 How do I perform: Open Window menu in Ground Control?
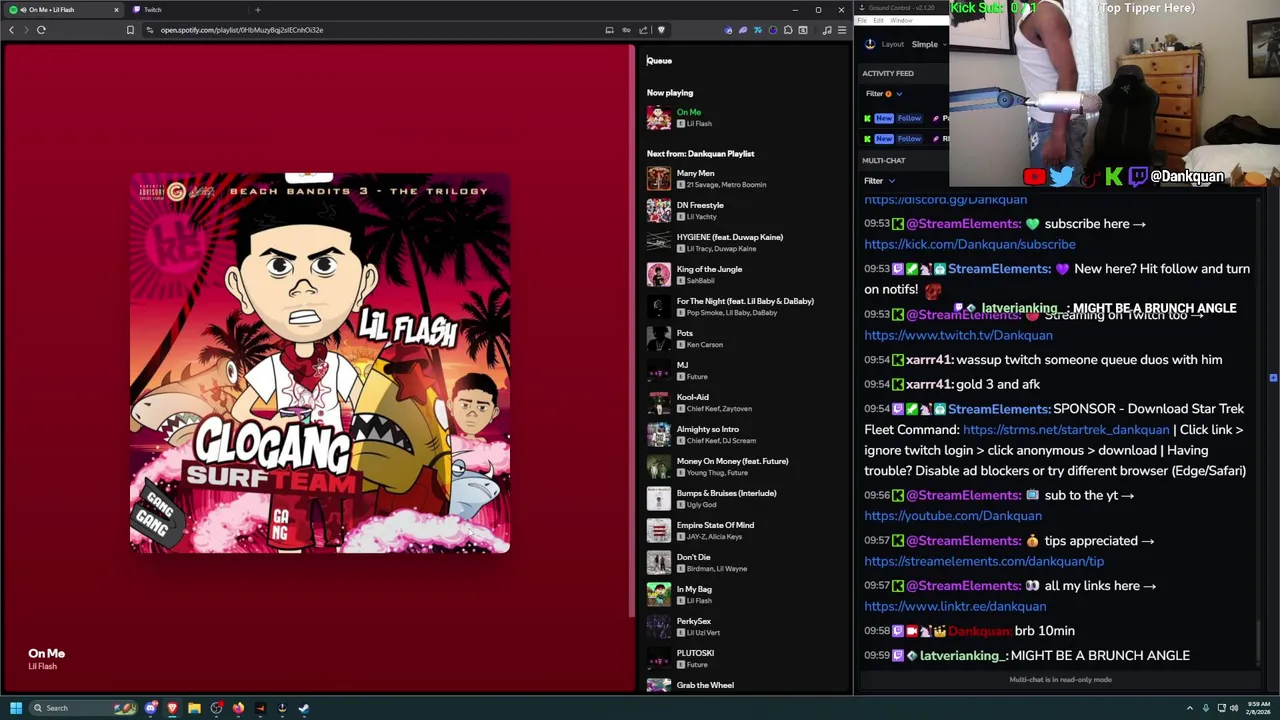pos(901,20)
